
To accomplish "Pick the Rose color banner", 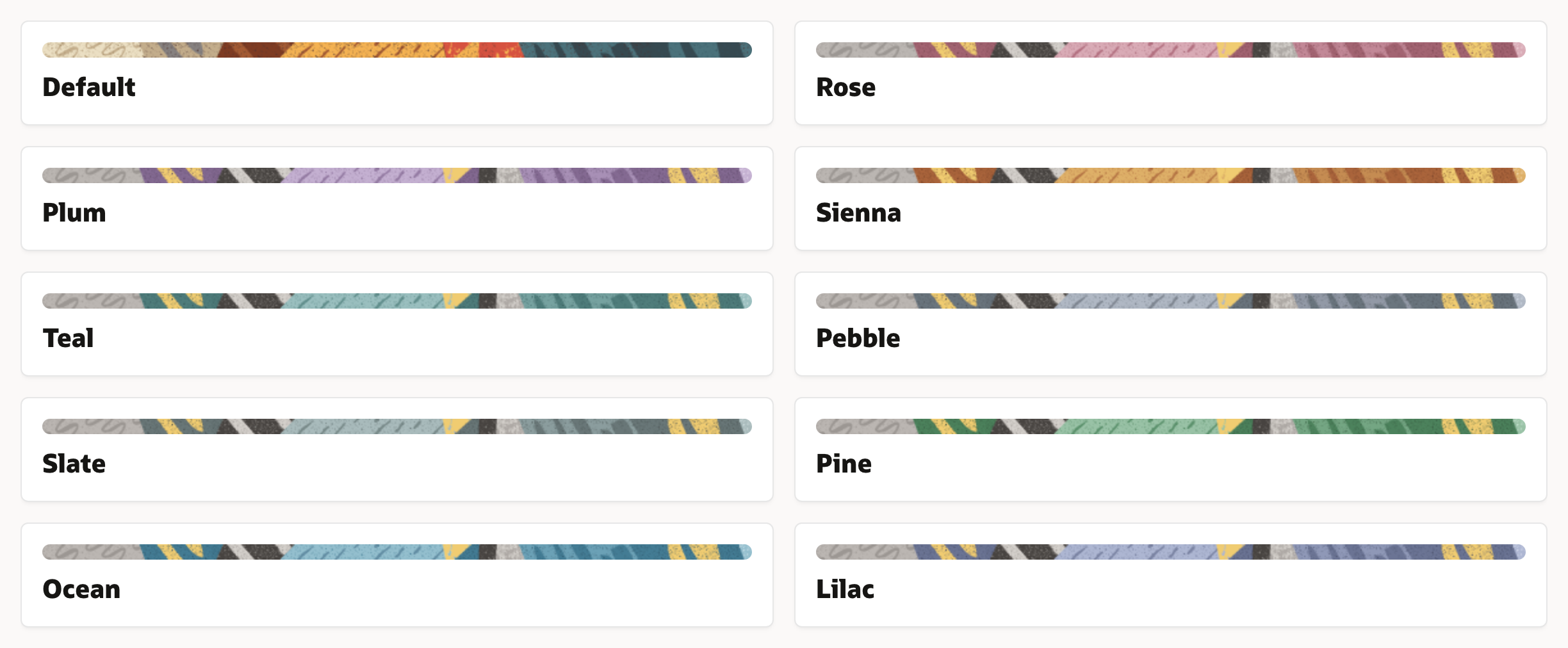I will [x=1170, y=50].
